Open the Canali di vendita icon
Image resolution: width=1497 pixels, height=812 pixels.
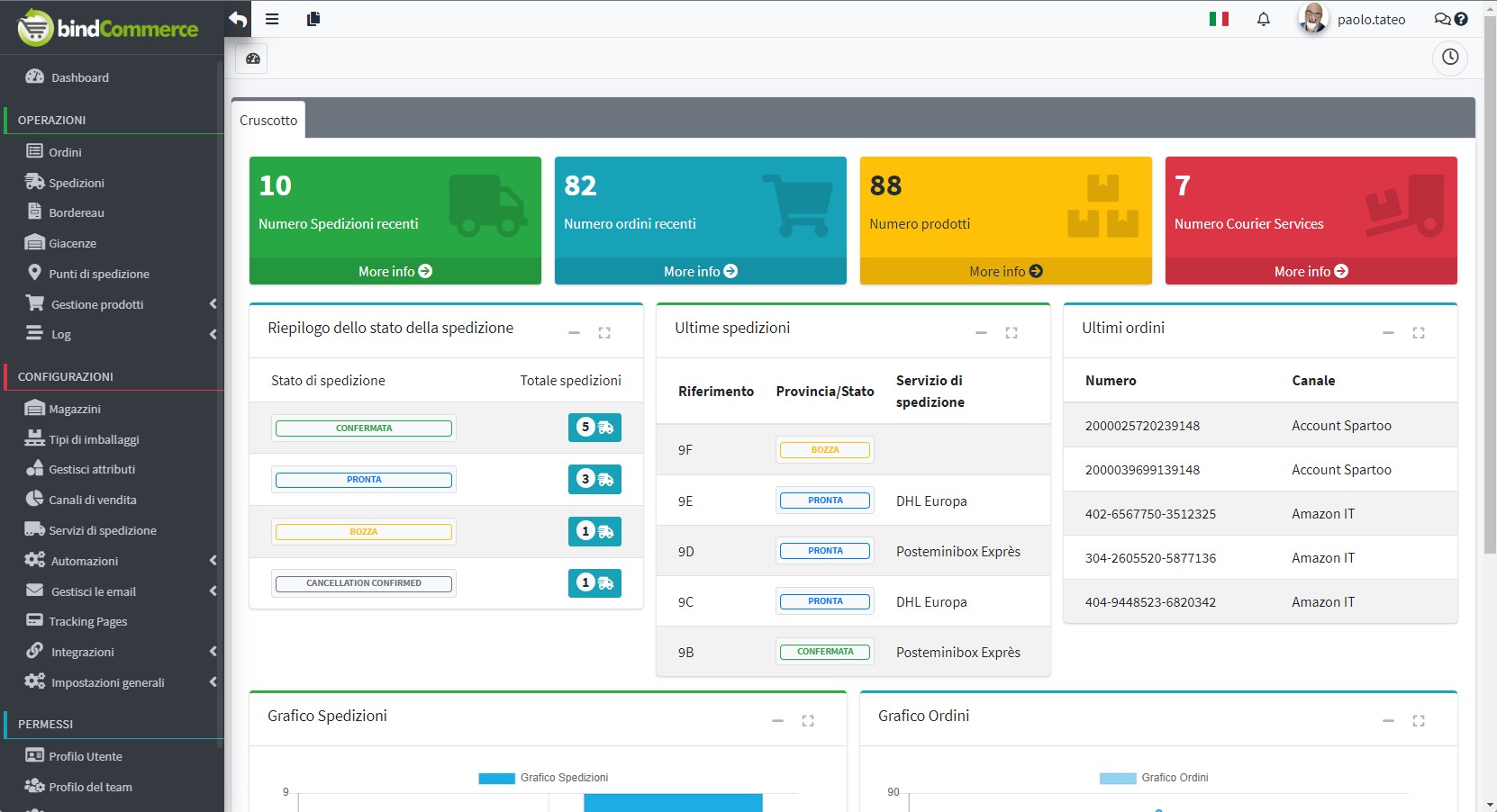pos(34,499)
